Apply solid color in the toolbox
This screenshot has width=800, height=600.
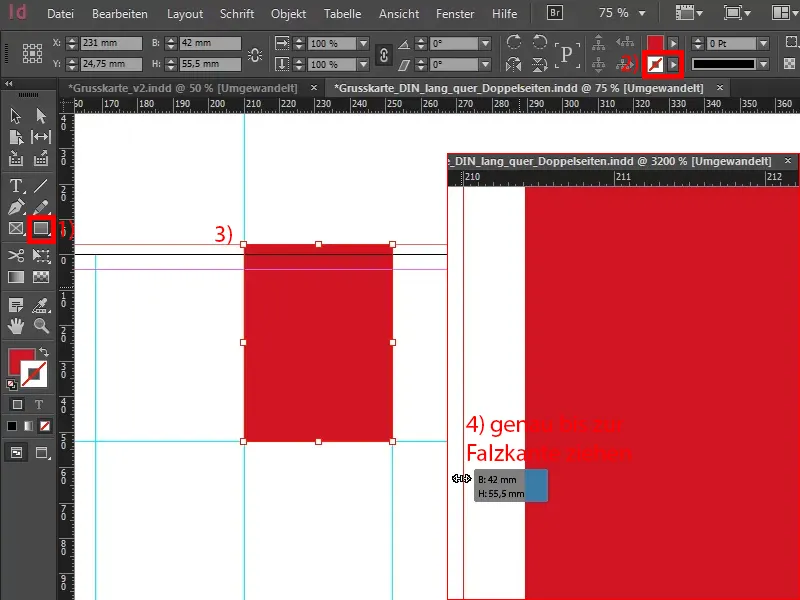tap(12, 426)
